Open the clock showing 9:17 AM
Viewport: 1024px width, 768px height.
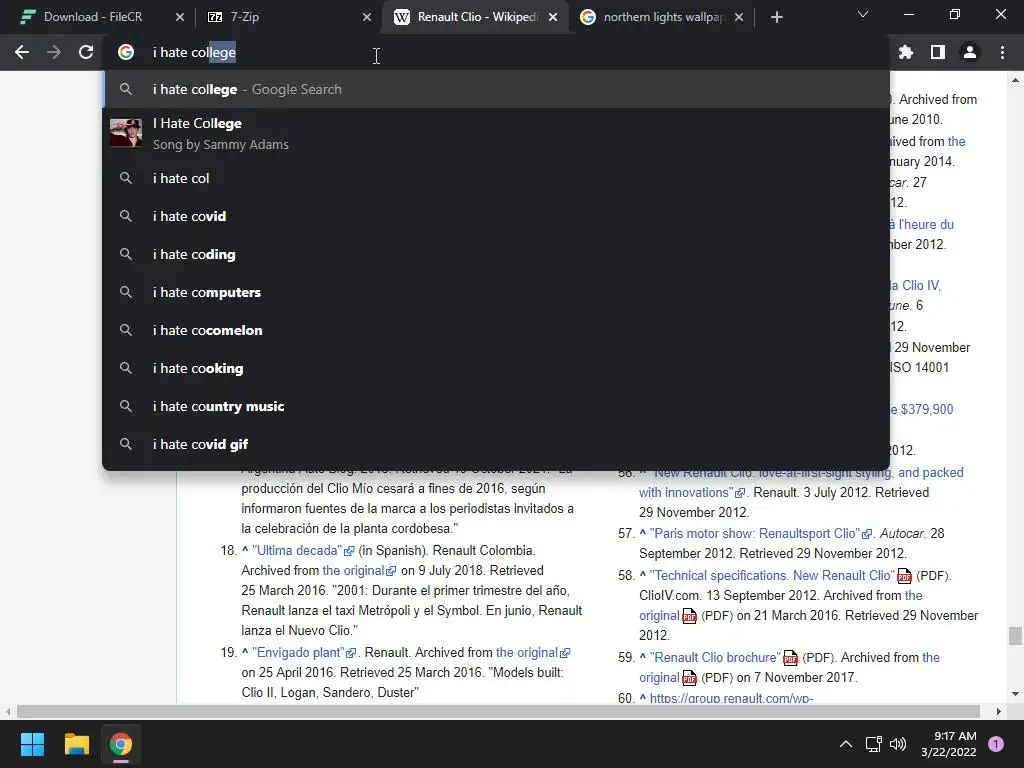pos(948,744)
